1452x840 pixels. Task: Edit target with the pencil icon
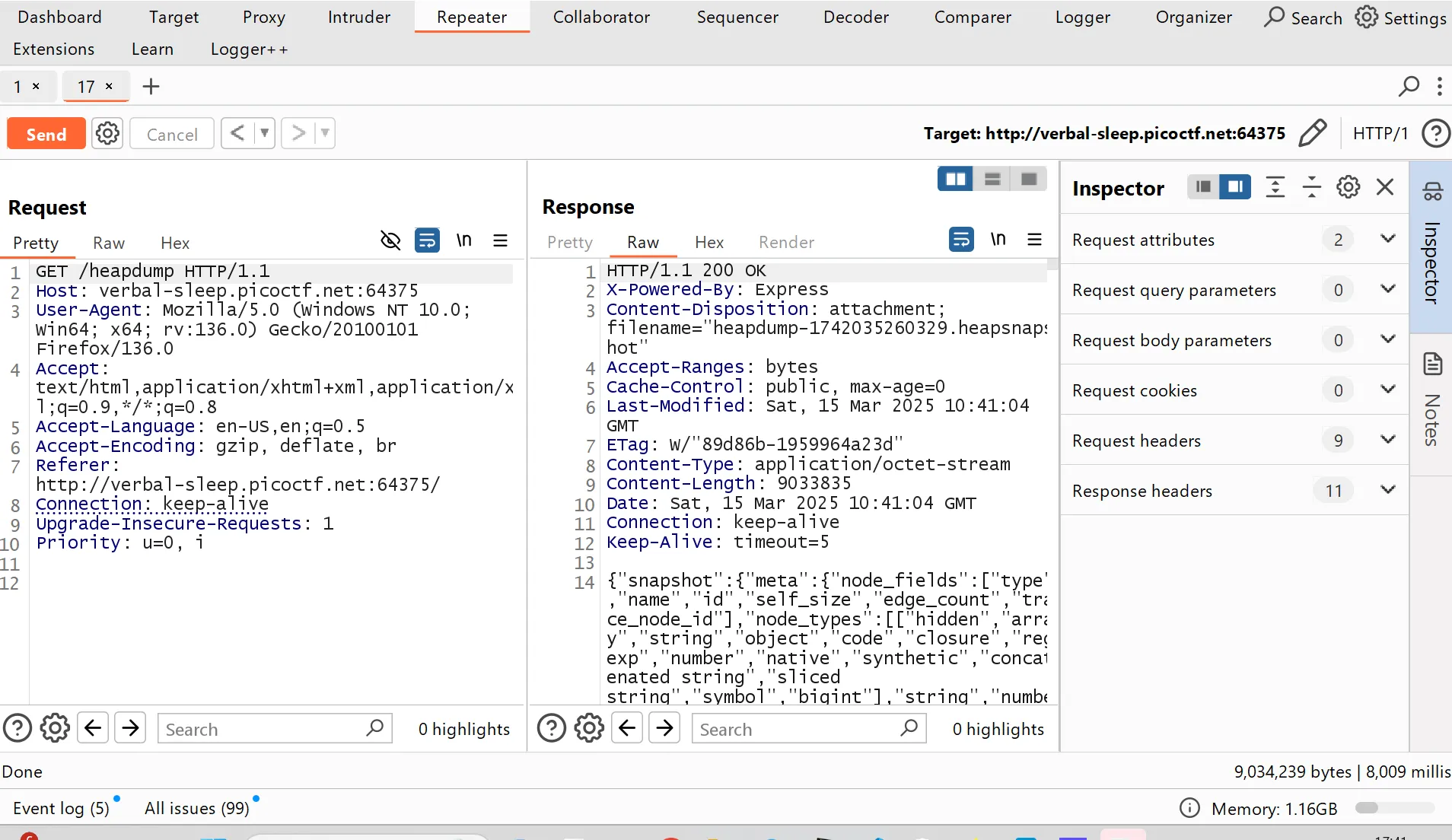coord(1313,133)
